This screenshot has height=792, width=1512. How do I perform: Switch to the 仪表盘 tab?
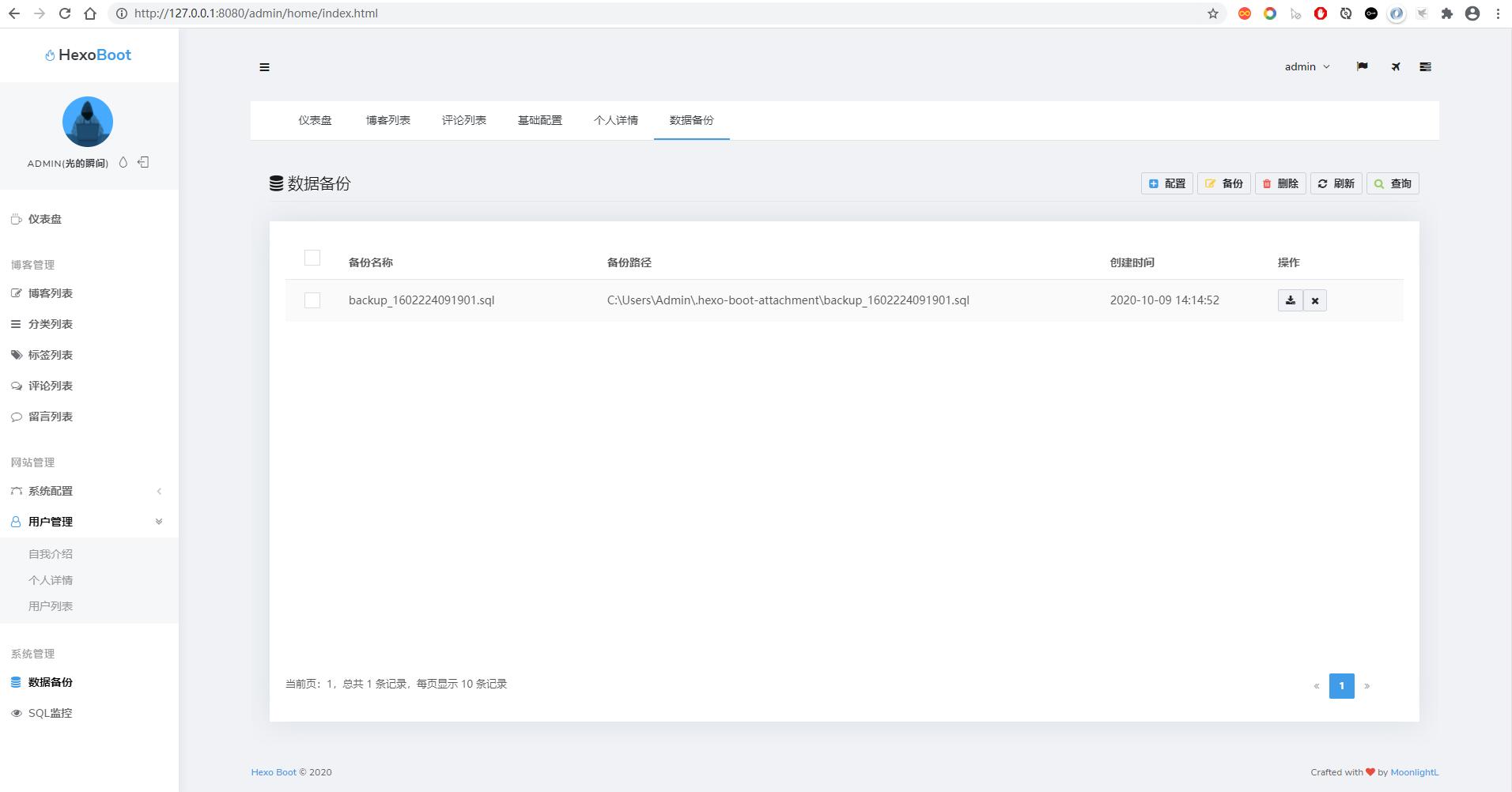pos(315,120)
